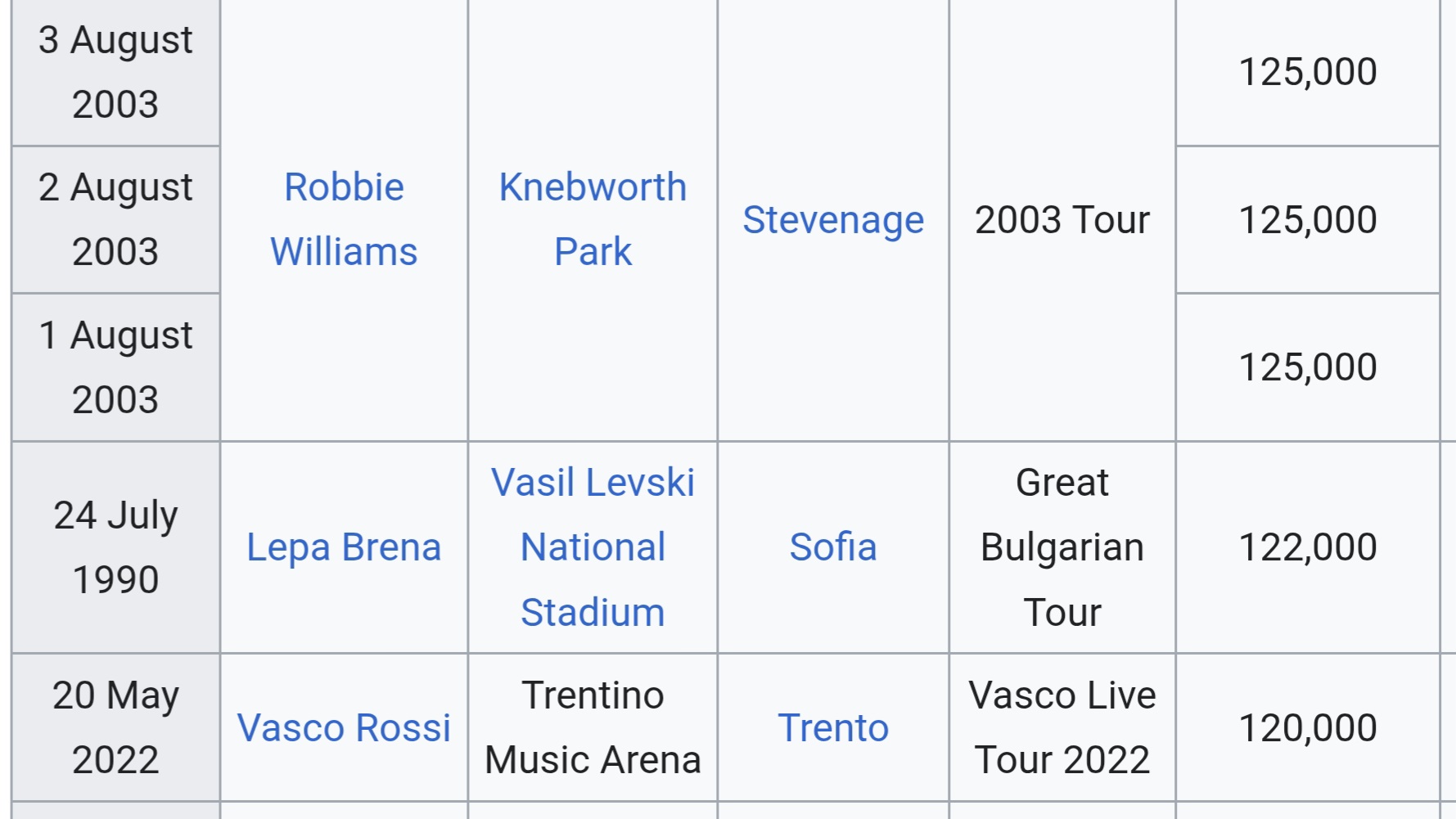
Task: Follow the Knebworth Park venue link
Action: click(593, 219)
